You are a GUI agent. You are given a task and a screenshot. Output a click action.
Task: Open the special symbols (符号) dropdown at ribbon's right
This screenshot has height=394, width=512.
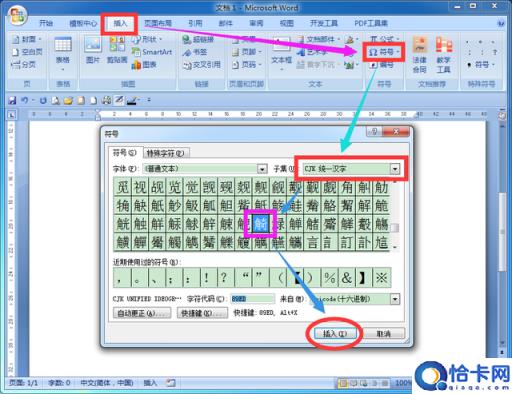point(481,65)
